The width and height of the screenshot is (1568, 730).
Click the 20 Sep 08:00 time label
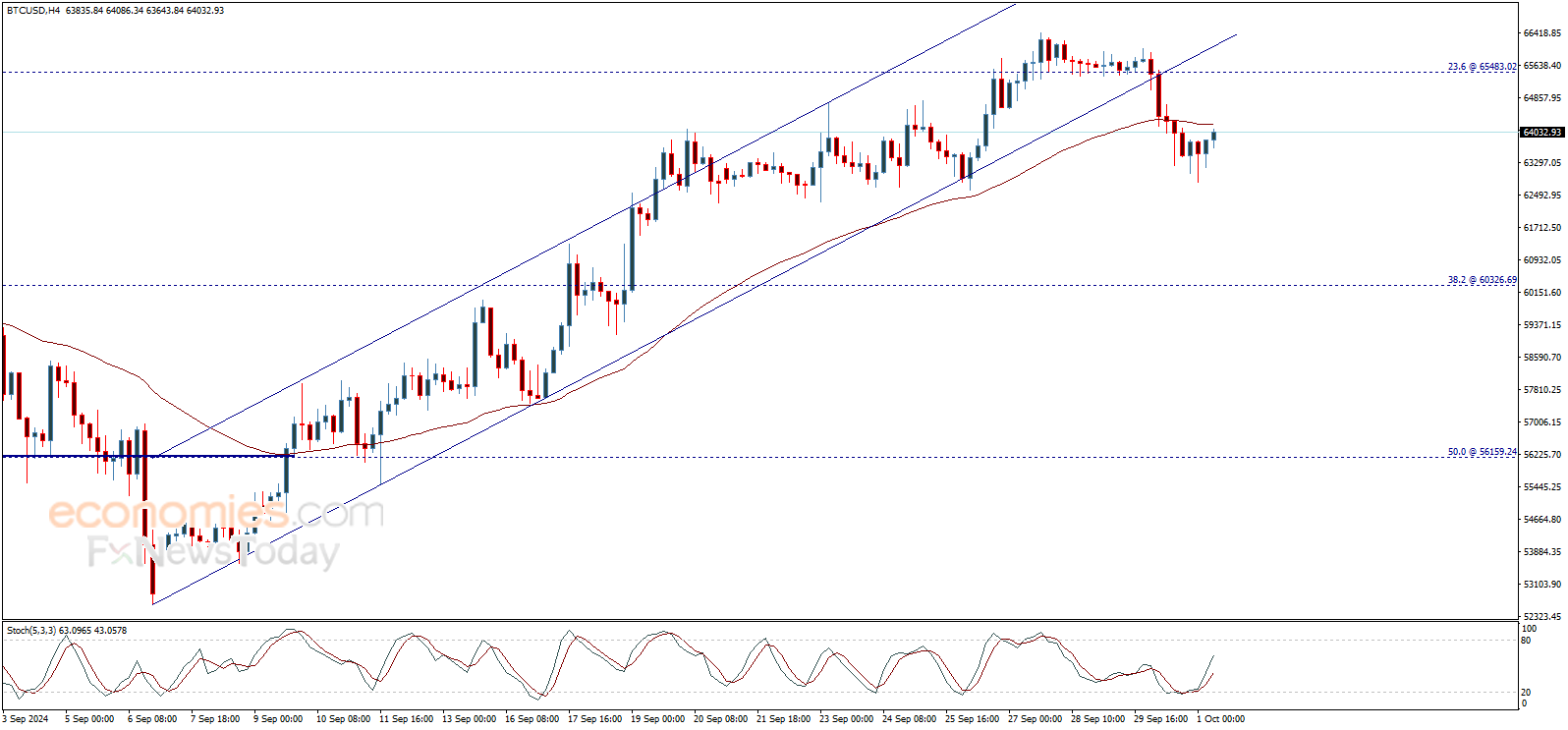pyautogui.click(x=720, y=719)
